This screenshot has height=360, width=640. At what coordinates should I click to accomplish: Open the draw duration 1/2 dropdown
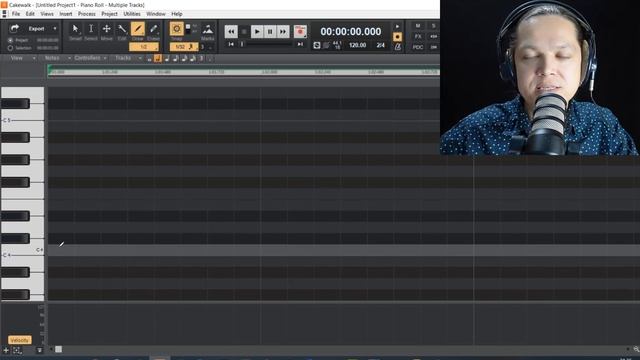(144, 47)
